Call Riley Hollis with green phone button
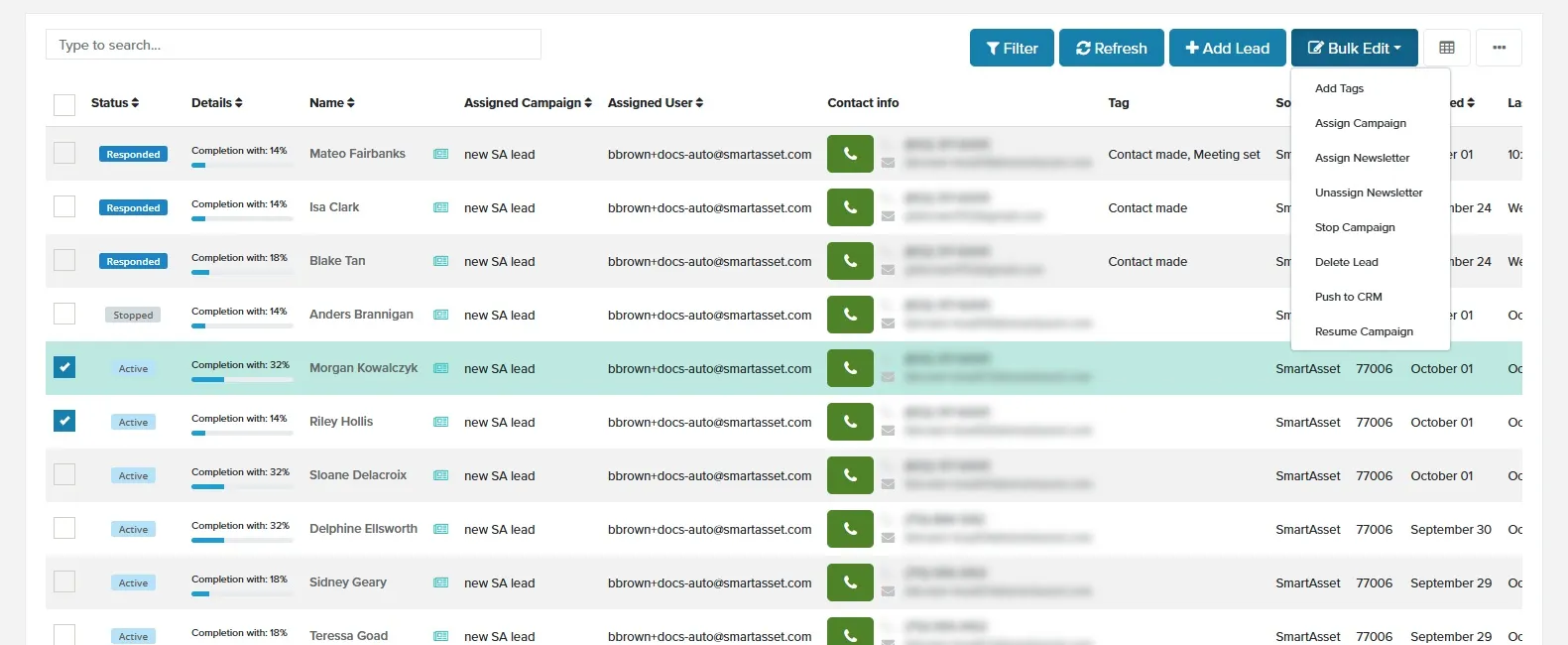 pyautogui.click(x=850, y=422)
